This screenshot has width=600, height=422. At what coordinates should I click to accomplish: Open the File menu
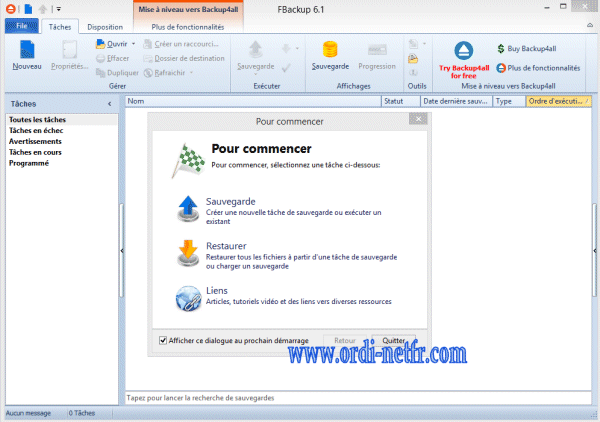coord(22,26)
